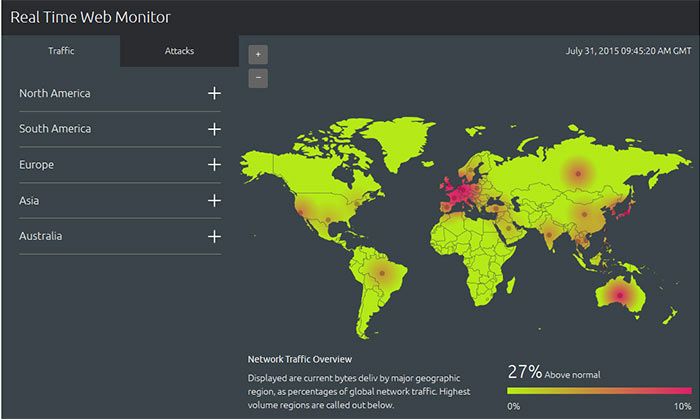Click the Australia traffic hotspot on map

tap(620, 295)
